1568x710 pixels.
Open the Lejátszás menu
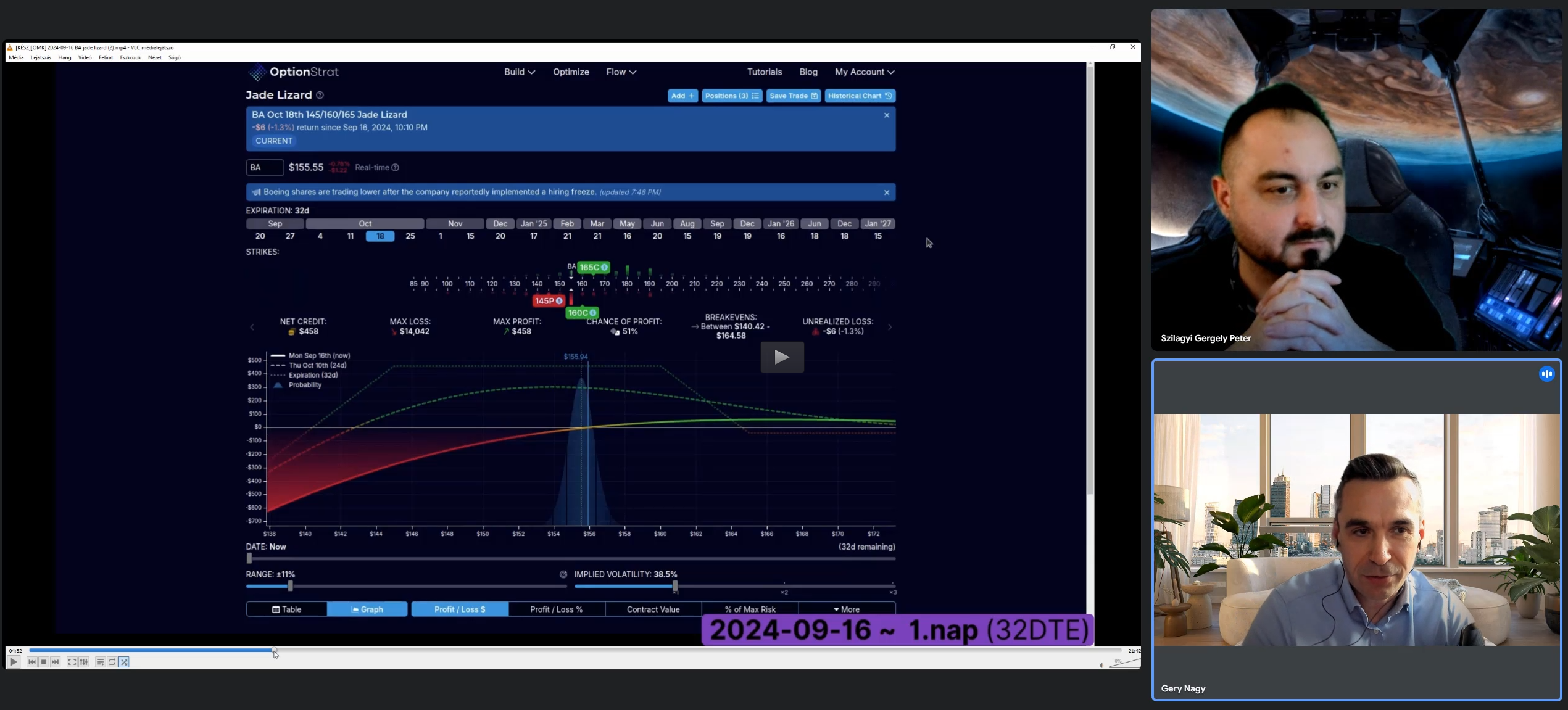(41, 57)
